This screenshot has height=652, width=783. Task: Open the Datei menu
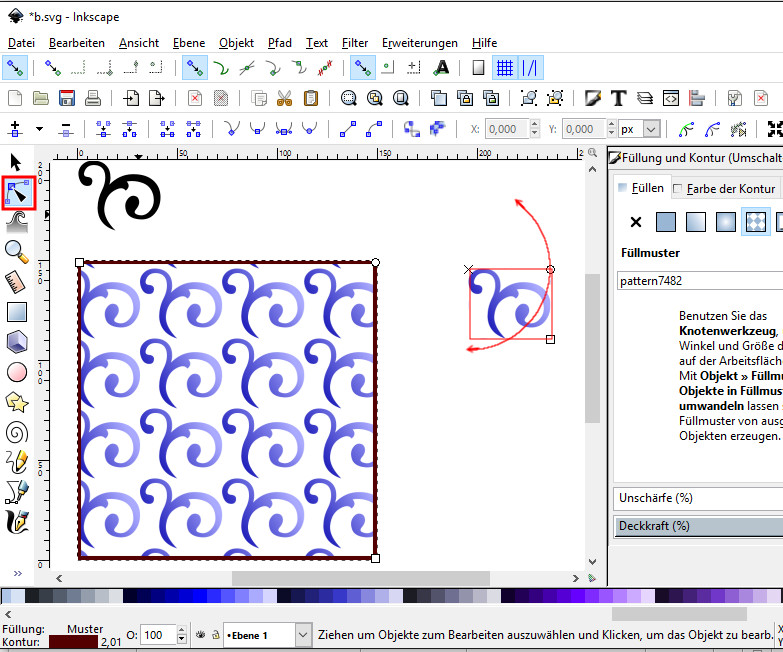pos(21,43)
